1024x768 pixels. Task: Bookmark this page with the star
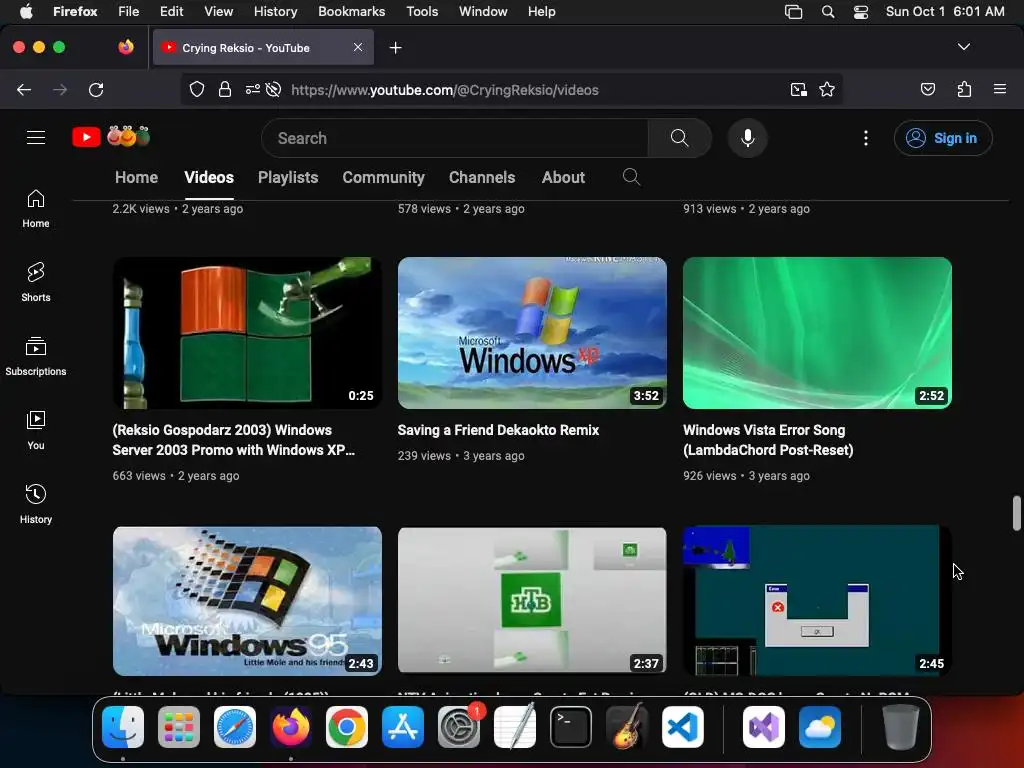coord(827,89)
